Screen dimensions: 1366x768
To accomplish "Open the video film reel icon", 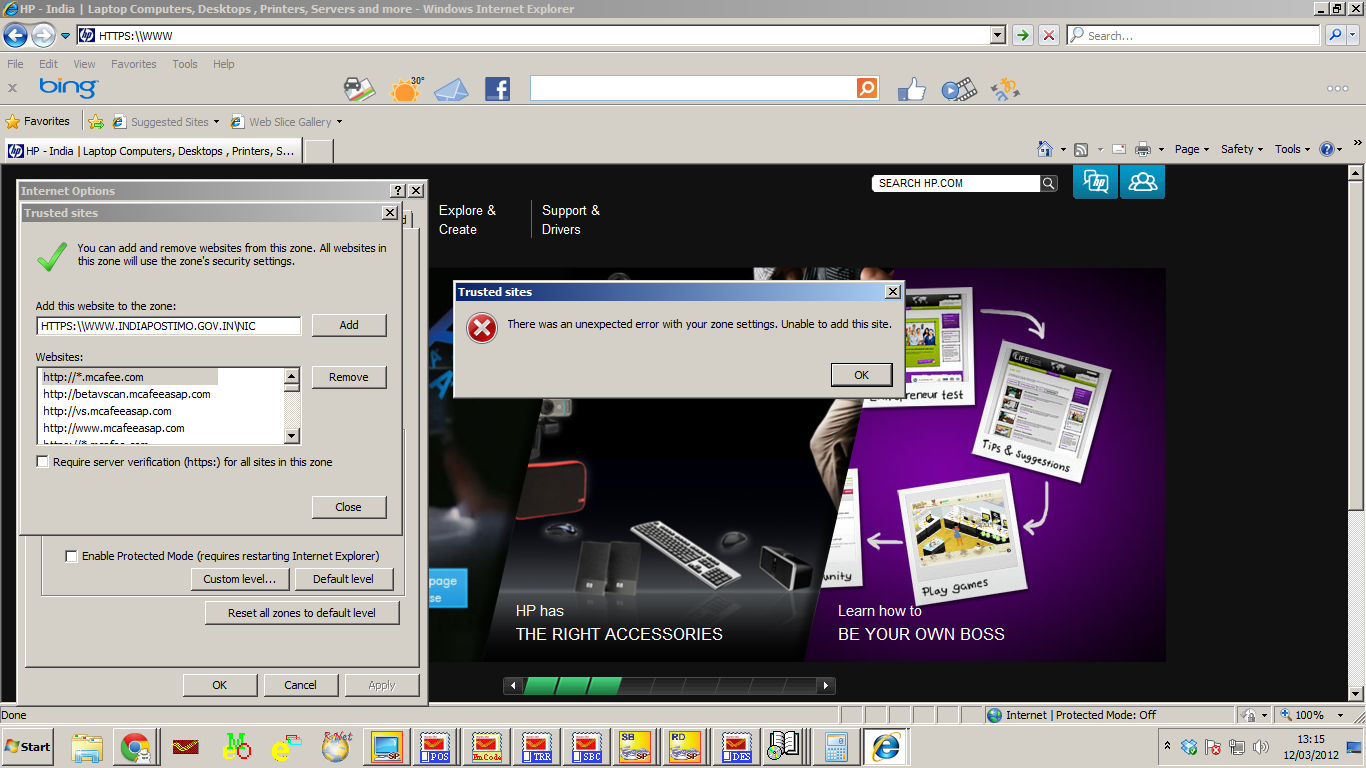I will [x=958, y=90].
